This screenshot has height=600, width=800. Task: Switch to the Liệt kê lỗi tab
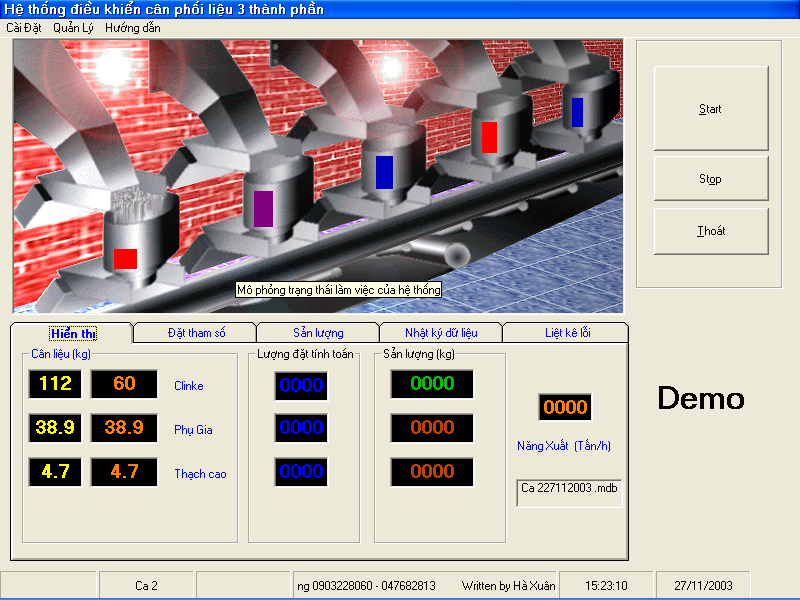(567, 333)
